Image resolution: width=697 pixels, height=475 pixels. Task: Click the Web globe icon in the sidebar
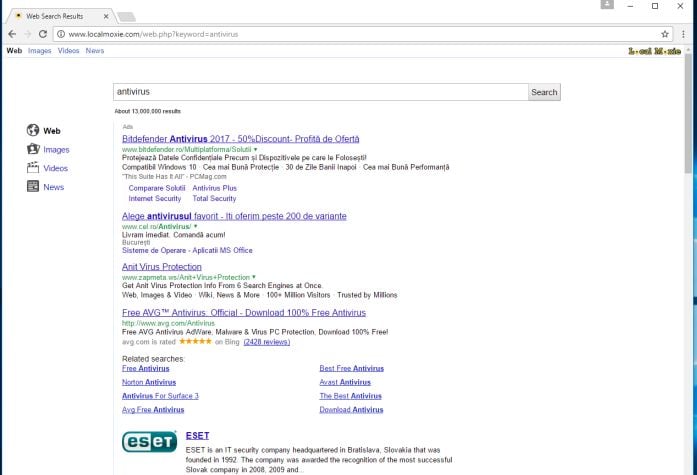click(x=33, y=130)
